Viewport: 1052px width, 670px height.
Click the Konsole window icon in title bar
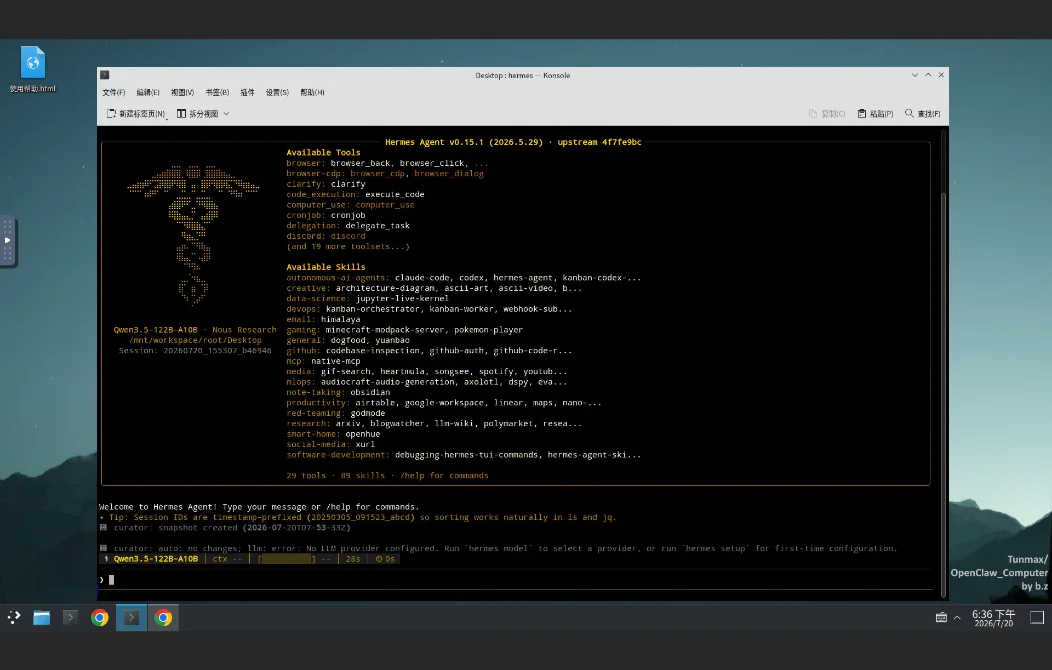click(105, 75)
